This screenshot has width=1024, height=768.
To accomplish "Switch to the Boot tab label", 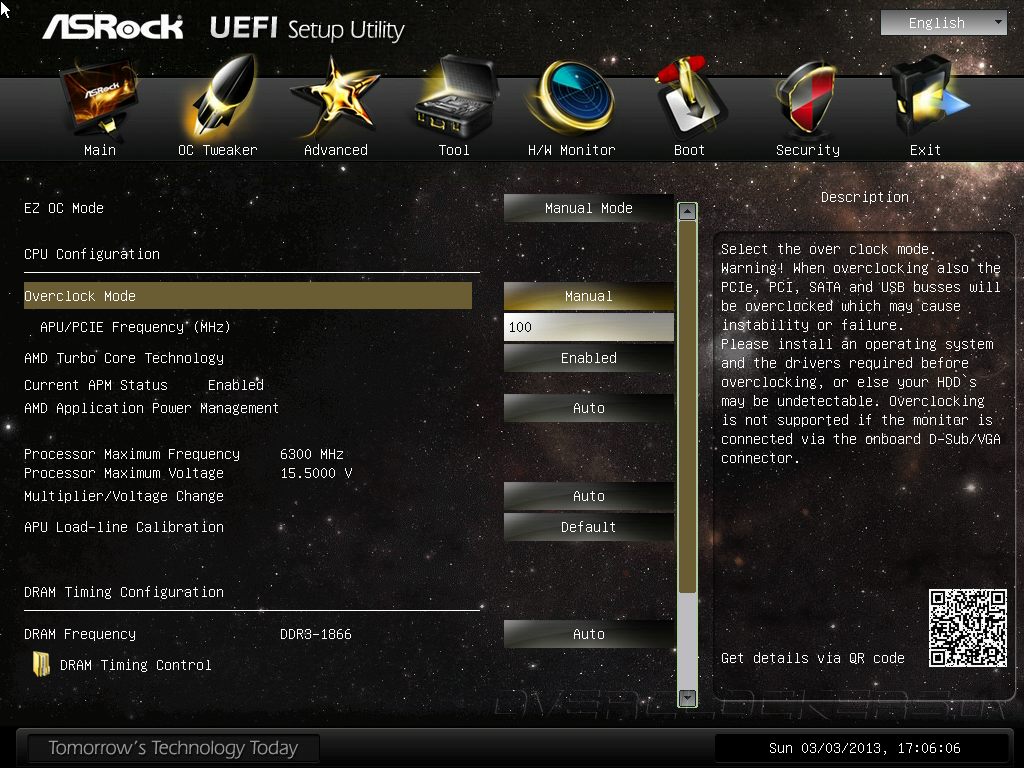I will (x=689, y=150).
